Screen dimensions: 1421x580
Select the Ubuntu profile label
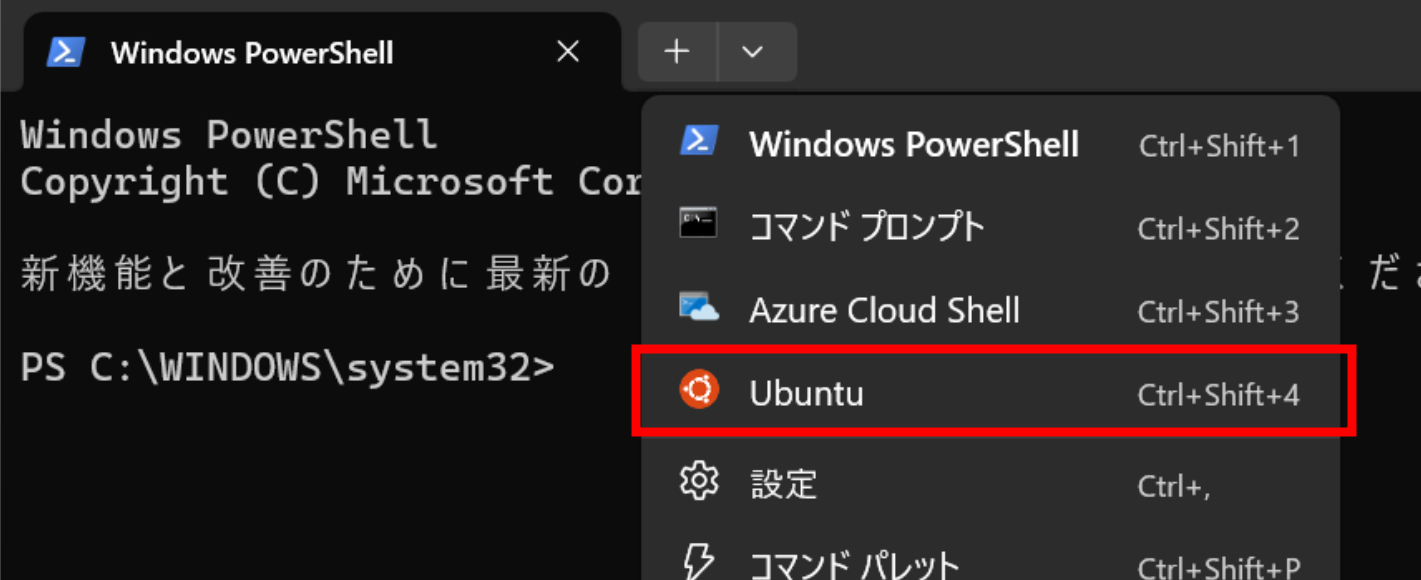806,394
